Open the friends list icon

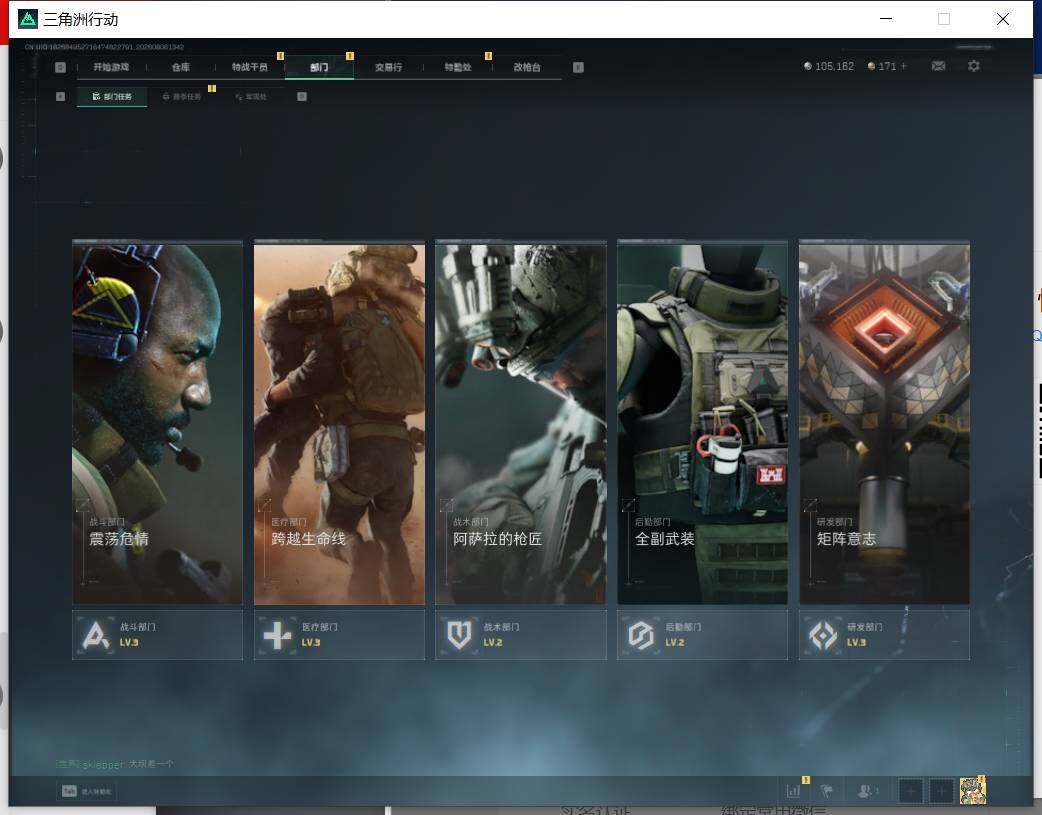(x=867, y=791)
